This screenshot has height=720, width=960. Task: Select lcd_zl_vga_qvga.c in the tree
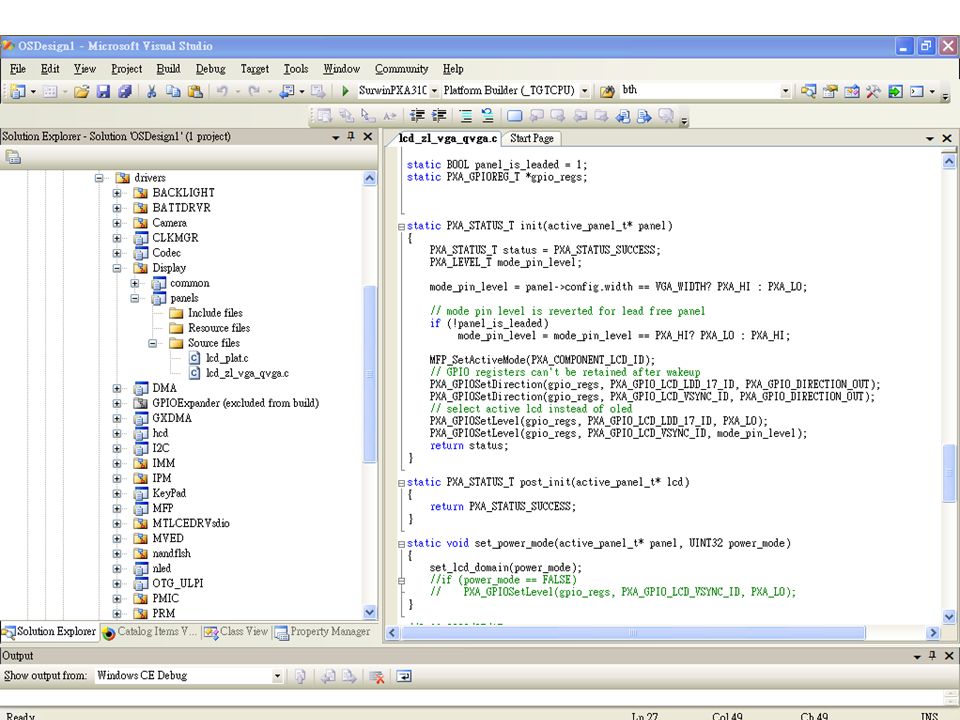[x=247, y=373]
